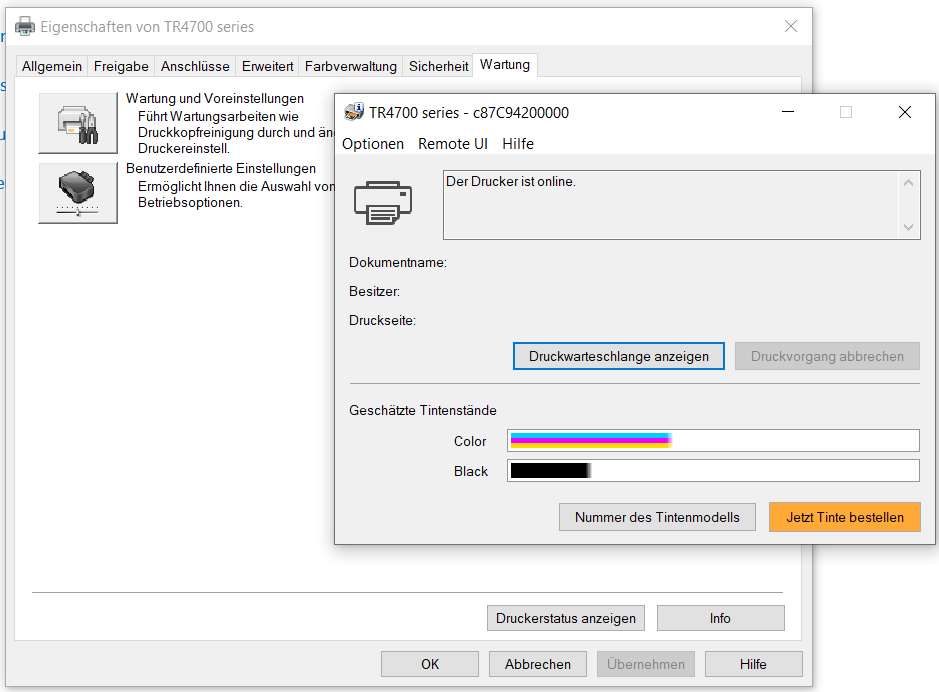The image size is (939, 692).
Task: Open the Remote UI menu
Action: (x=453, y=144)
